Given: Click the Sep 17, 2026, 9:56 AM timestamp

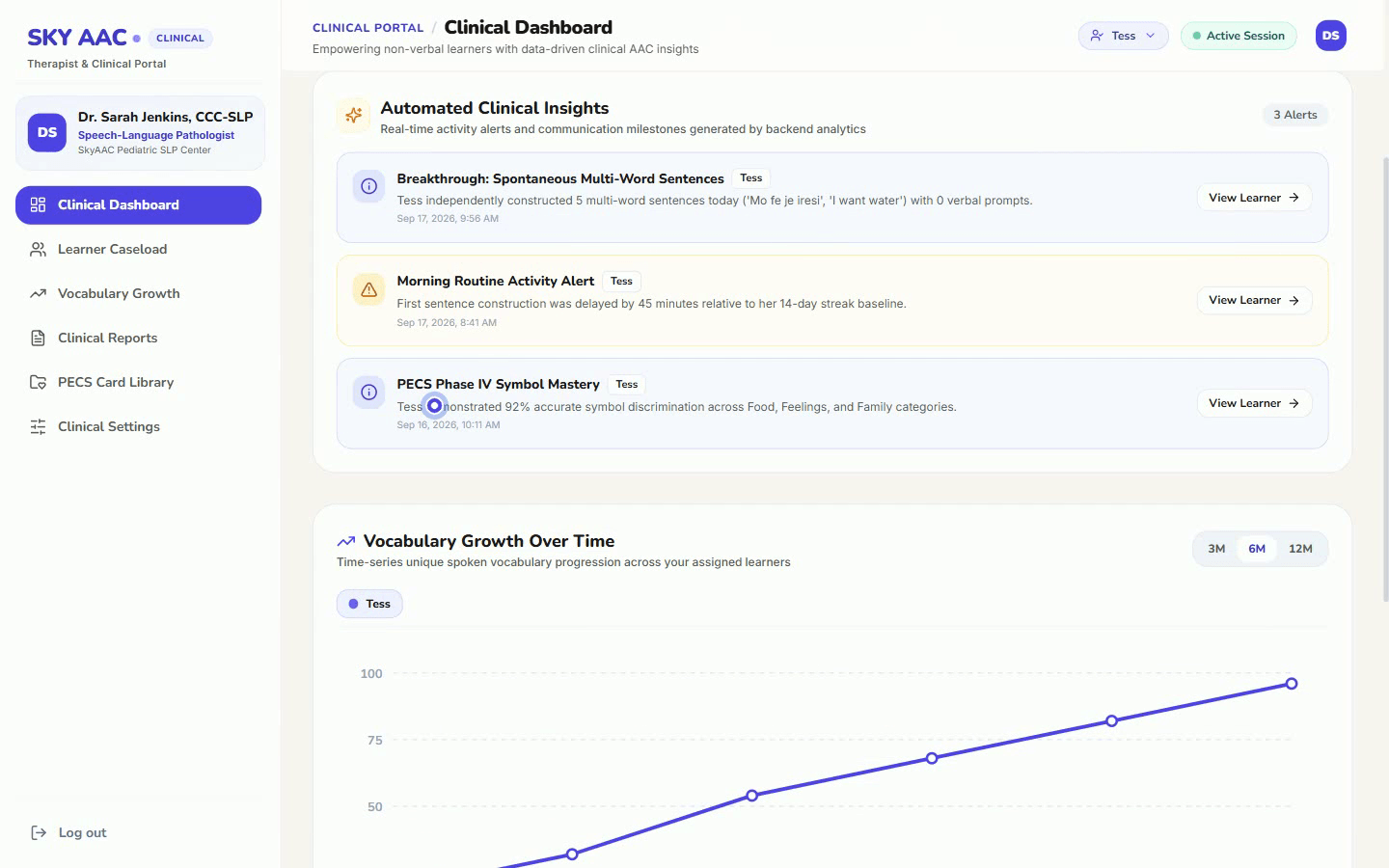Looking at the screenshot, I should [448, 219].
